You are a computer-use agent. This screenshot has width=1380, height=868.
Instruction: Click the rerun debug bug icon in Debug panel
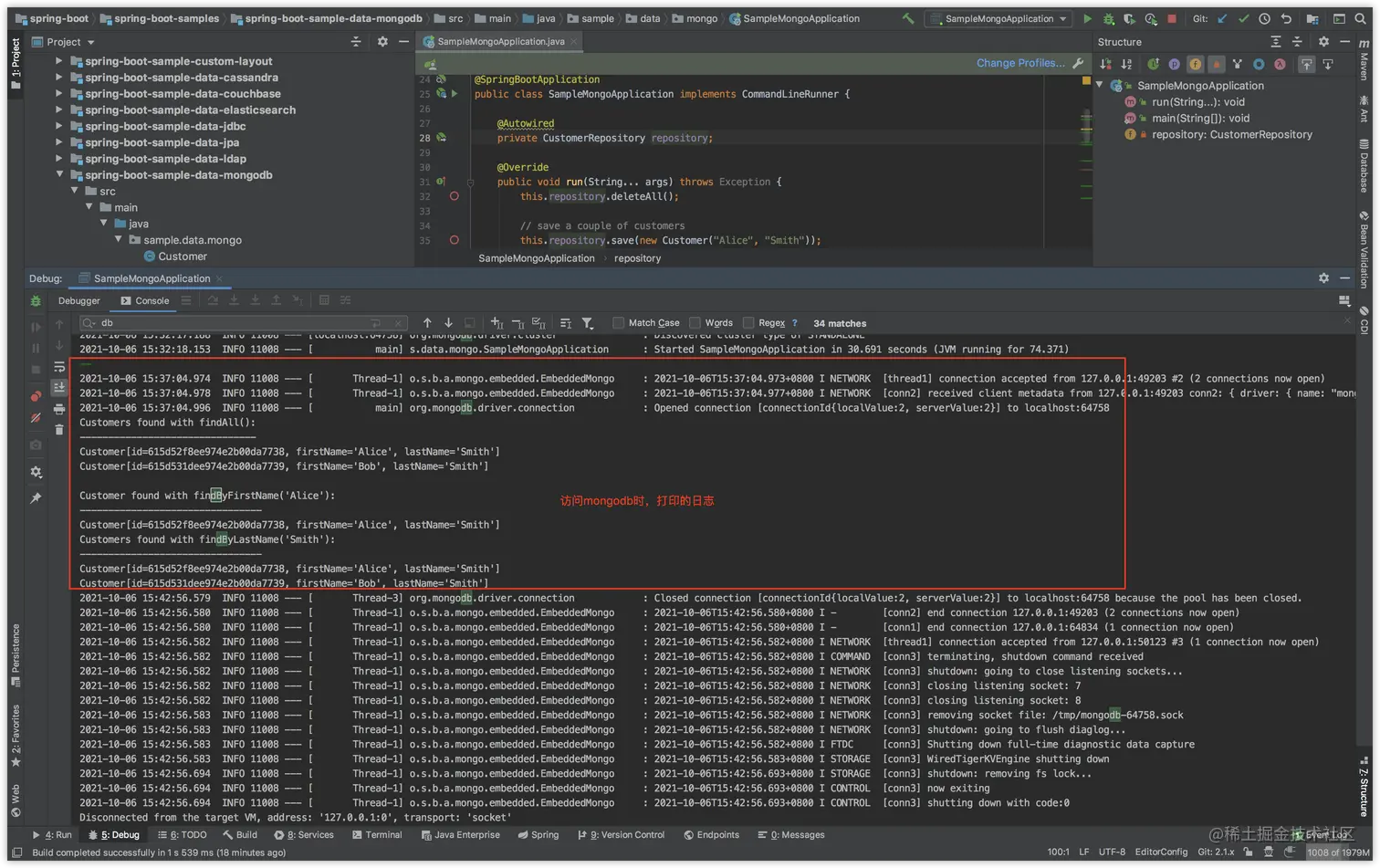coord(36,301)
